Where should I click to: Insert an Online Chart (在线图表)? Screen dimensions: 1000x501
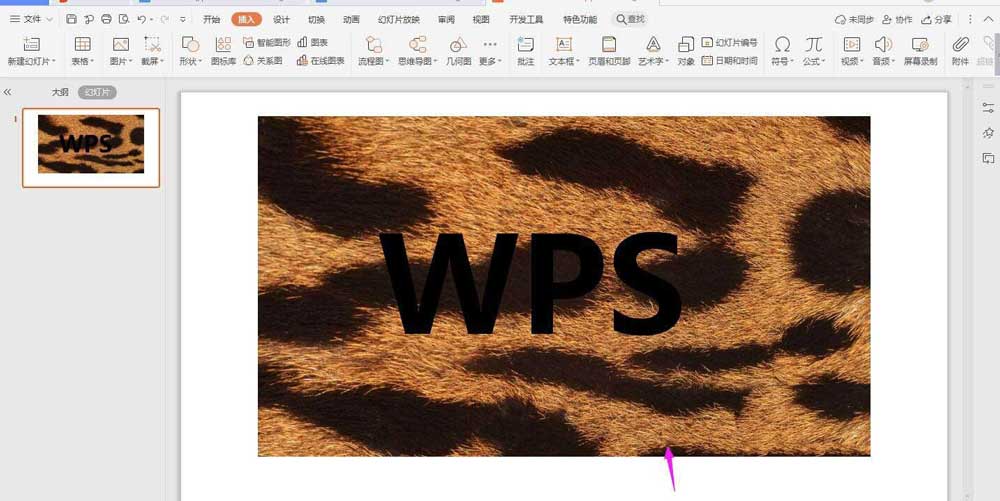tap(321, 61)
